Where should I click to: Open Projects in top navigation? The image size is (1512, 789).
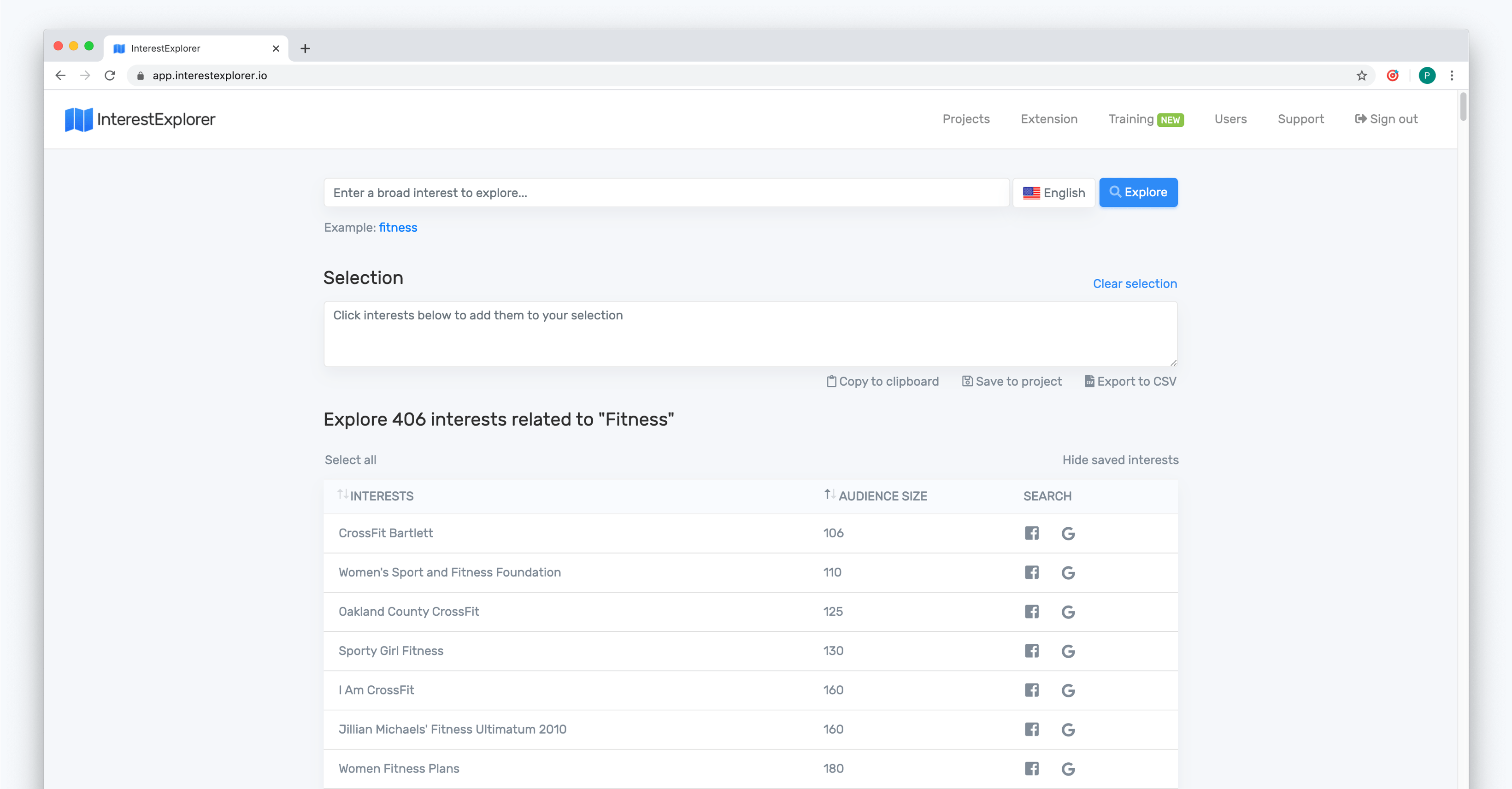pos(965,119)
